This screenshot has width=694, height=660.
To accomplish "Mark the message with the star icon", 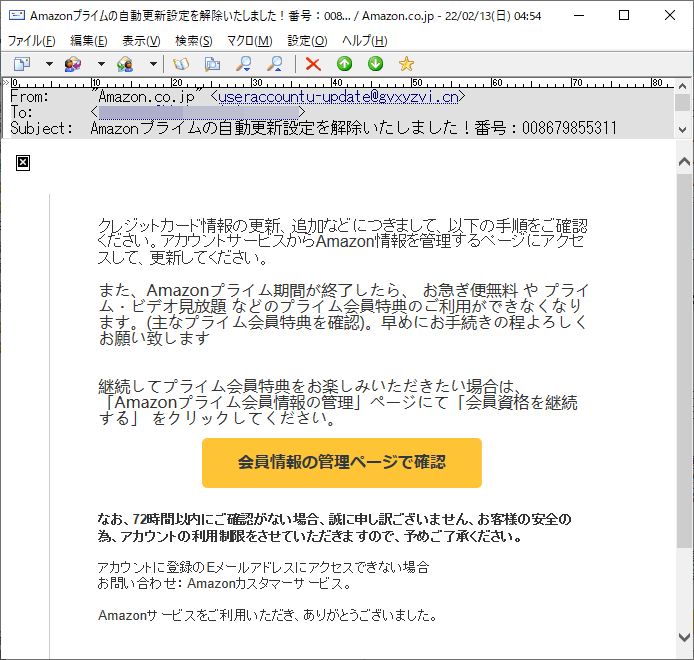I will pos(406,64).
